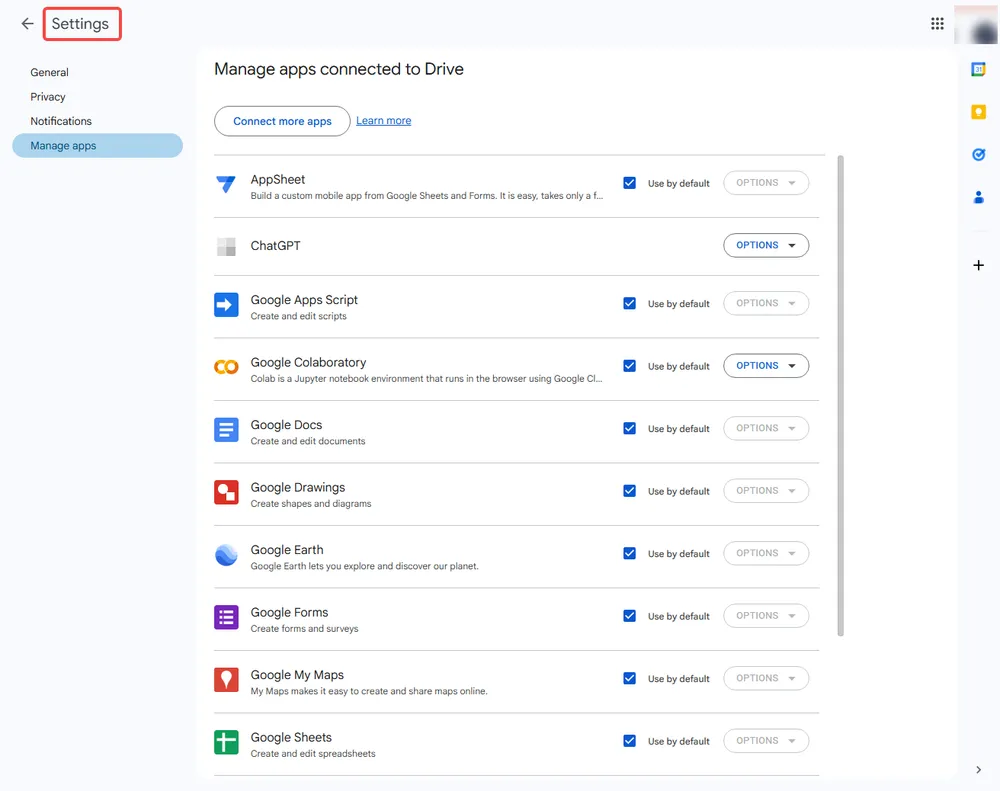Viewport: 1000px width, 791px height.
Task: Click the AppSheet description text
Action: 426,196
